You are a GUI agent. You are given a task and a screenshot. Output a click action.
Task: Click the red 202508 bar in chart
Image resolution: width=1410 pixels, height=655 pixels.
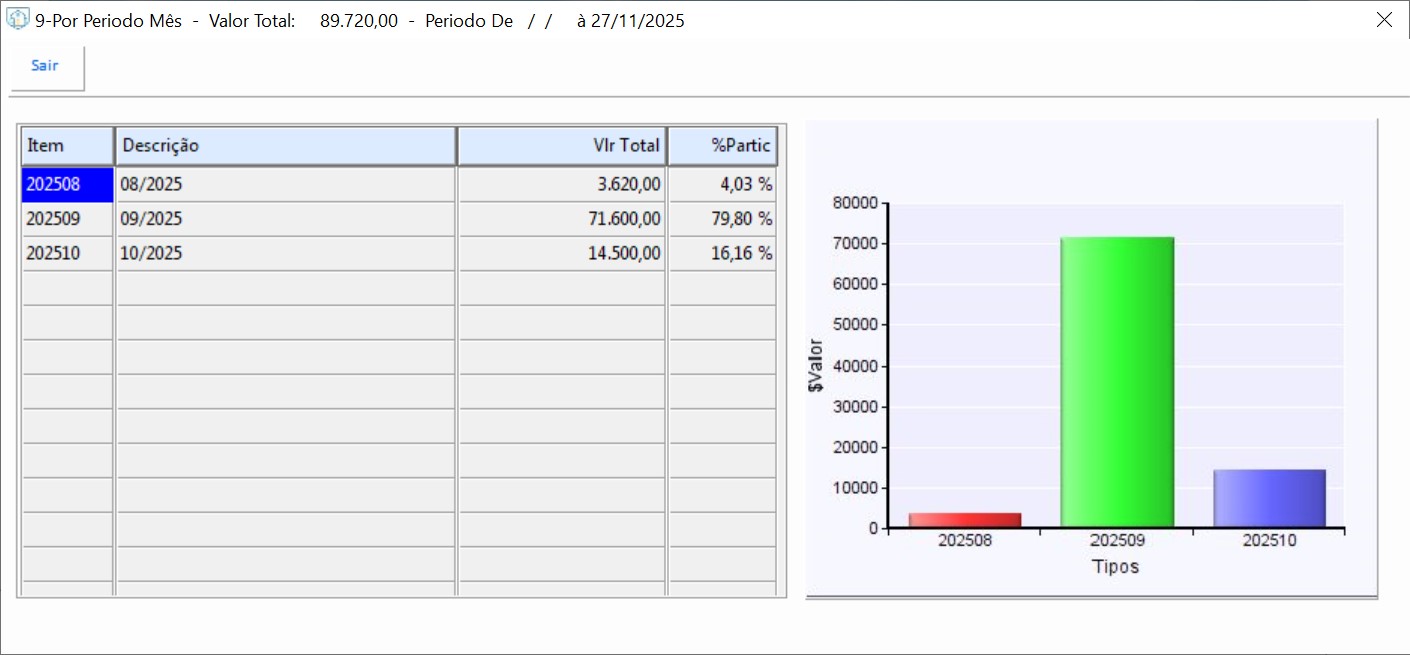[x=965, y=520]
